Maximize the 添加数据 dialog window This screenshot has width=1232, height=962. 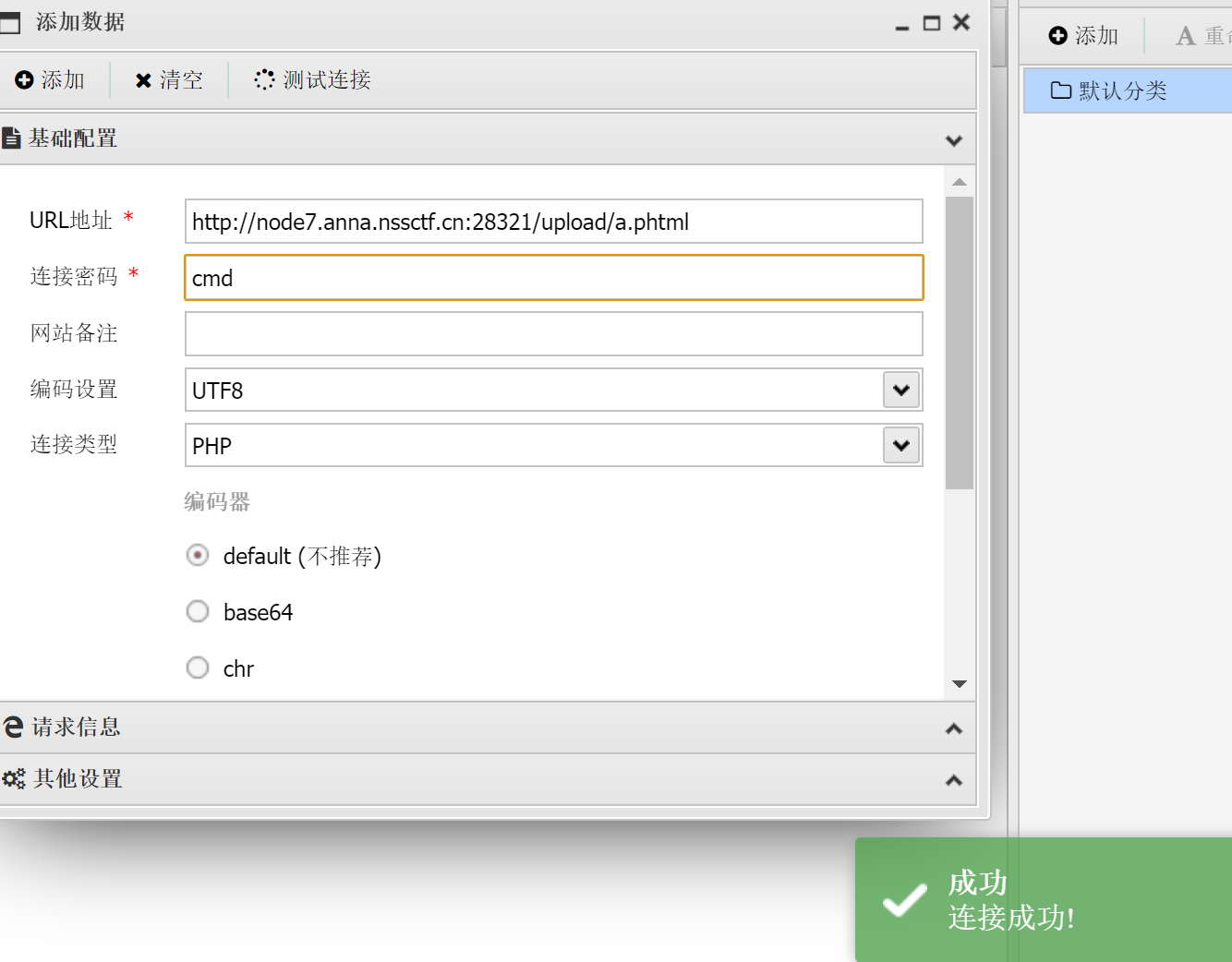pos(932,23)
